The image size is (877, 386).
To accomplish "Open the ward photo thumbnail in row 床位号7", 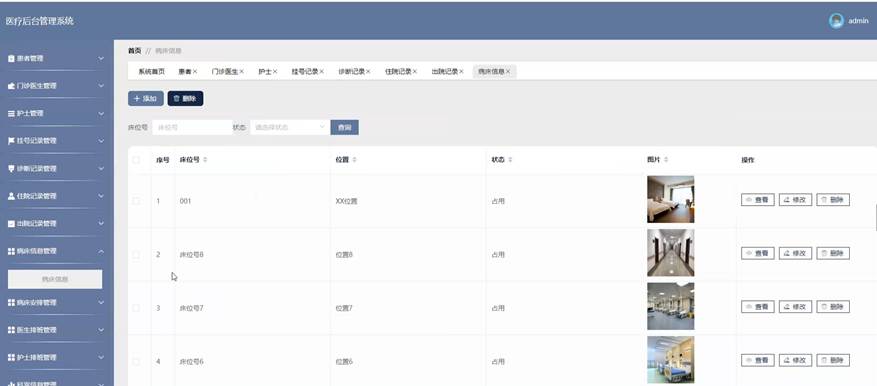I will tap(670, 306).
